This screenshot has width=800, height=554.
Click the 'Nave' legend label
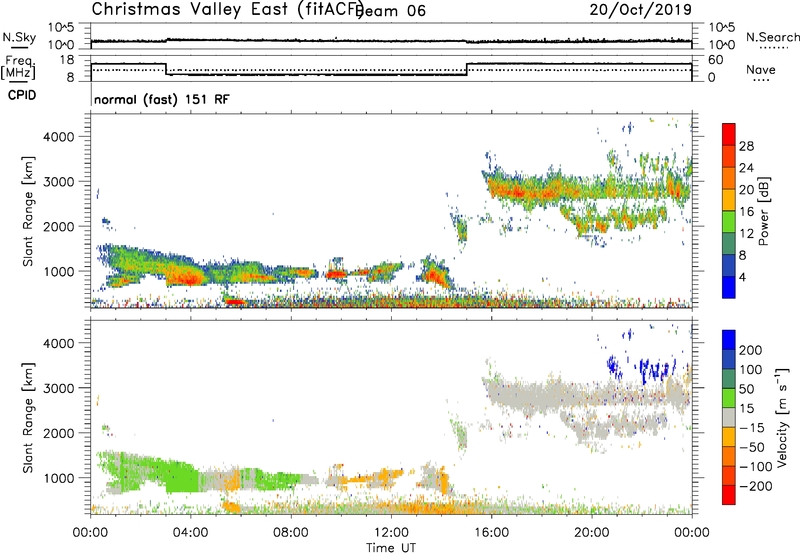(761, 69)
